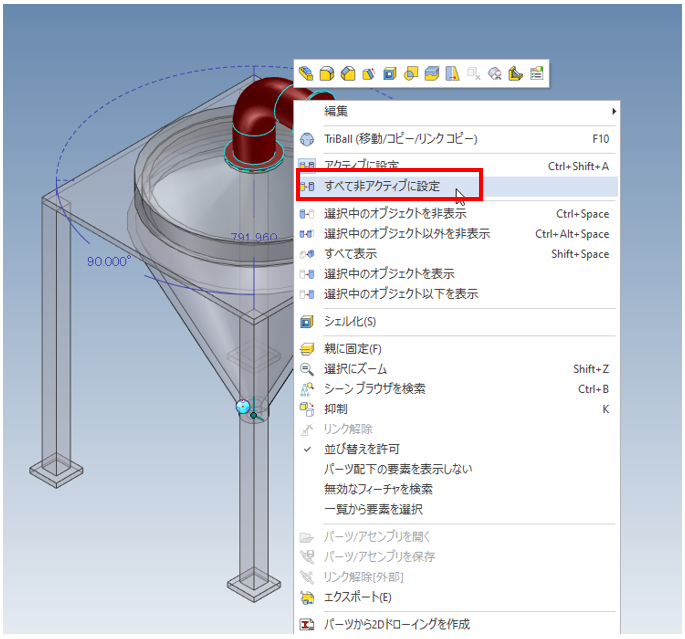This screenshot has width=685, height=639.
Task: Click the Ctrl+Shift+A shortcut text
Action: coord(578,166)
